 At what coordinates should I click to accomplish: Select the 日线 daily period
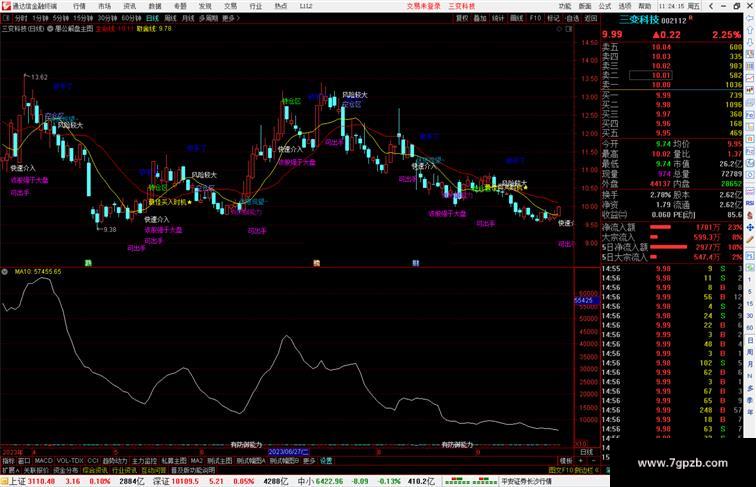[152, 18]
